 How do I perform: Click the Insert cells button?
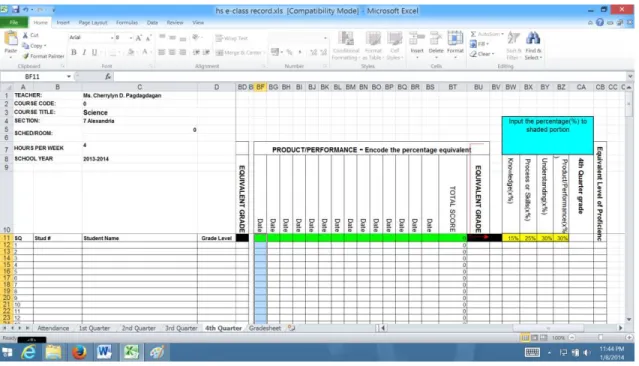417,45
